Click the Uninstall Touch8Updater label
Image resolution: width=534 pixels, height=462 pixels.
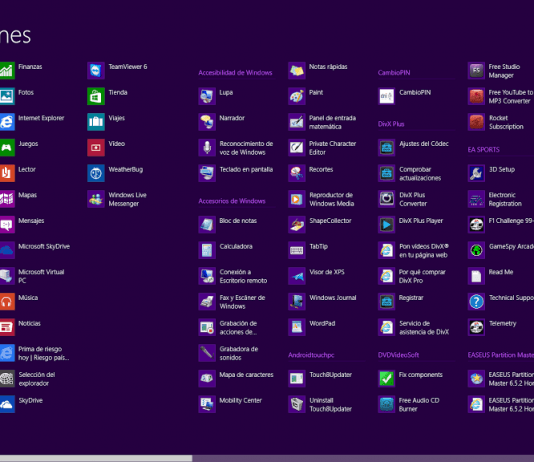click(x=330, y=404)
